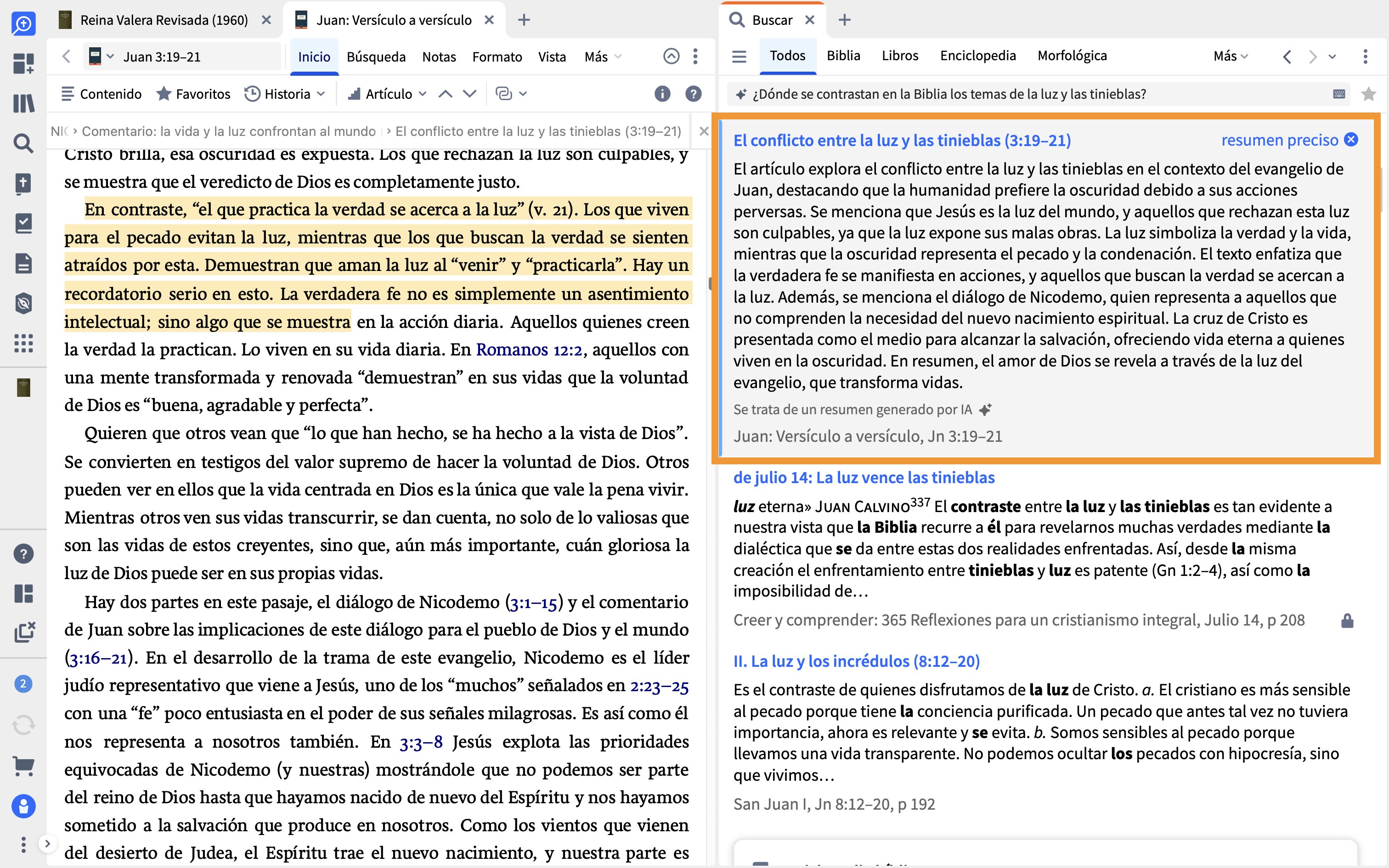Image resolution: width=1389 pixels, height=868 pixels.
Task: Open the Dashboard add-panel icon in sidebar
Action: pos(23,63)
